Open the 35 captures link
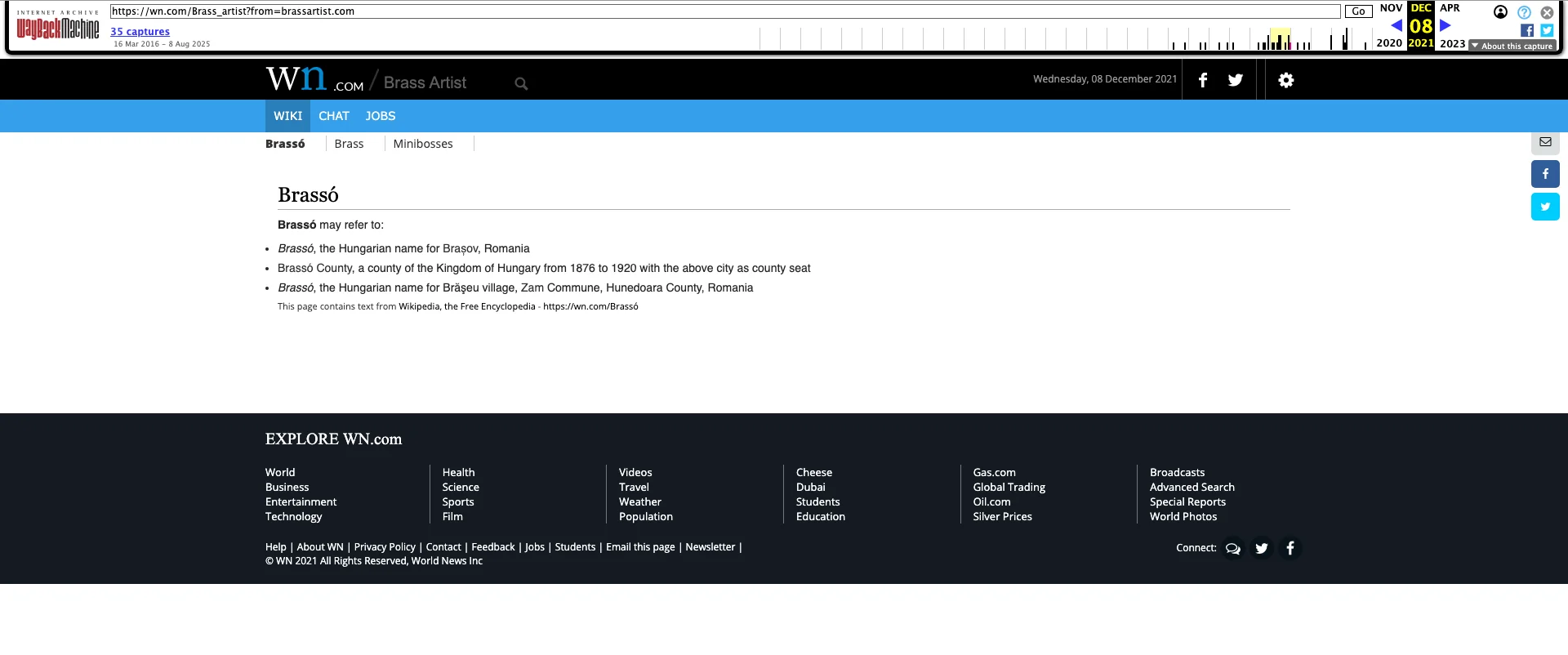Screen dimensions: 1568x655 click(140, 32)
